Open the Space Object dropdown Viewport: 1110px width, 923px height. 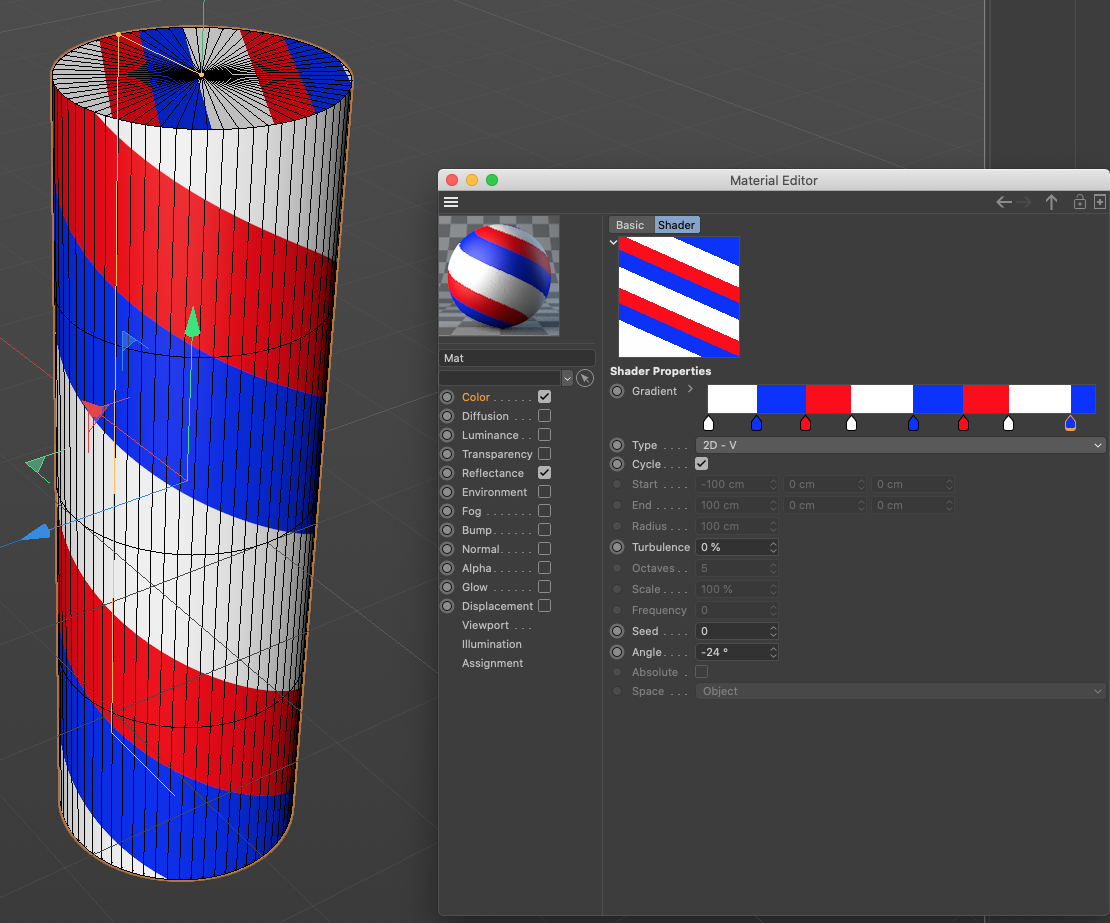900,692
